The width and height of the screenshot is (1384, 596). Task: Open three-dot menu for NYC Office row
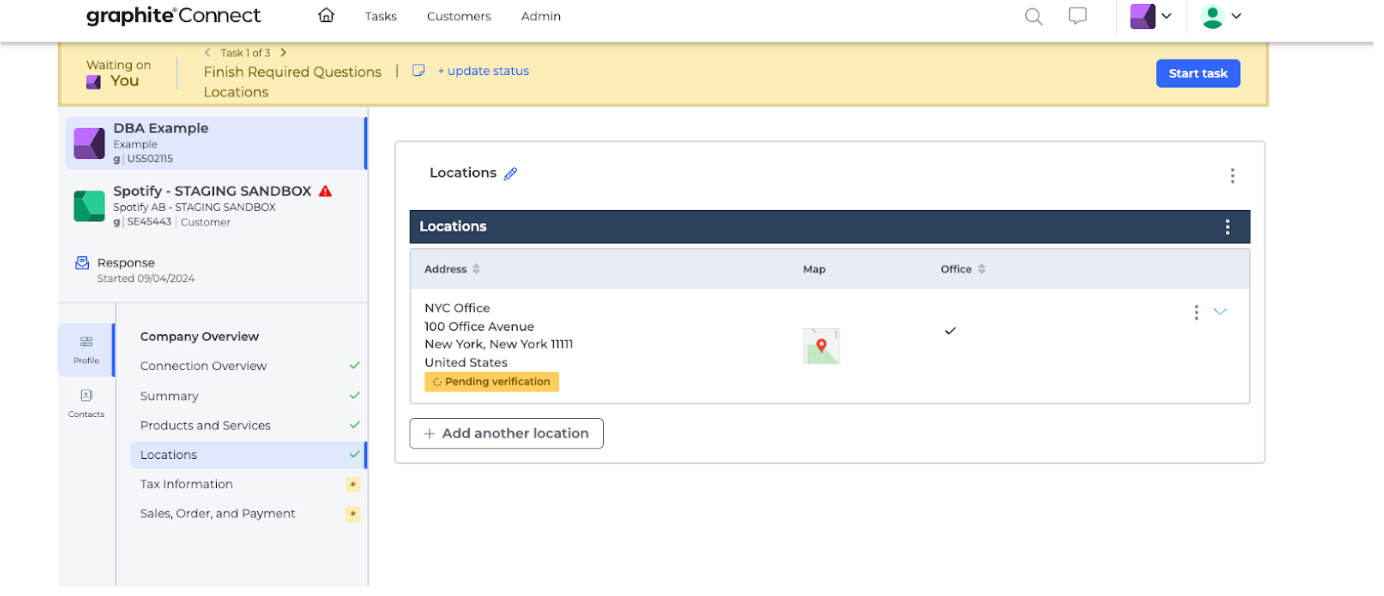point(1196,312)
